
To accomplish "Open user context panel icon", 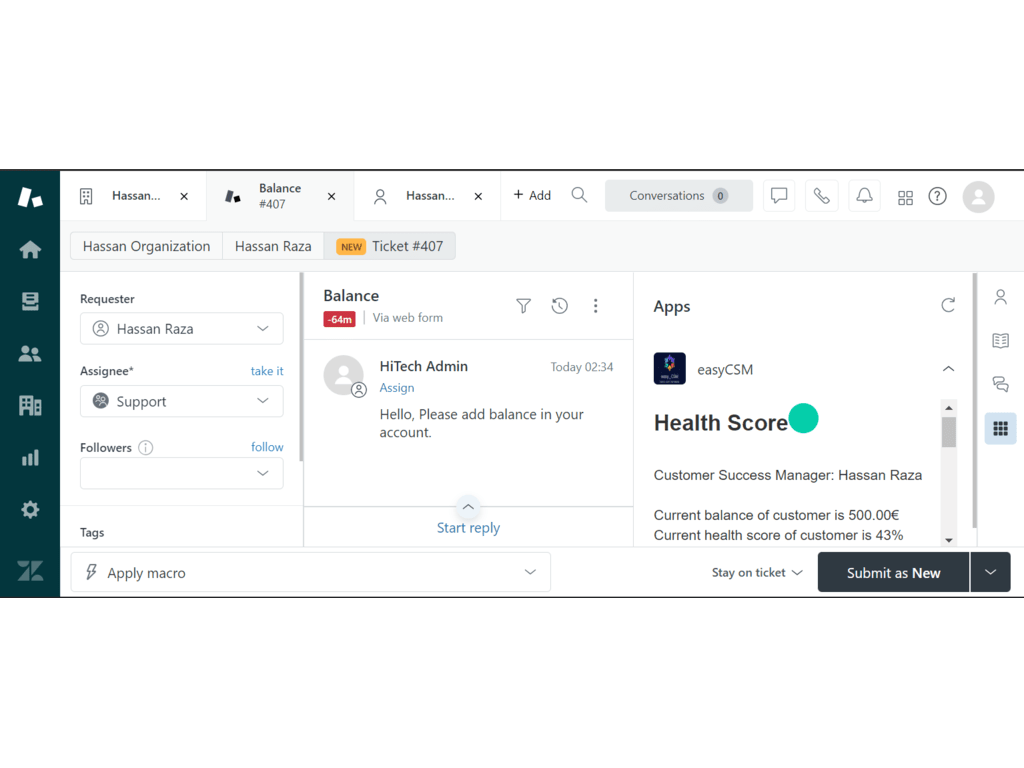I will (1000, 297).
